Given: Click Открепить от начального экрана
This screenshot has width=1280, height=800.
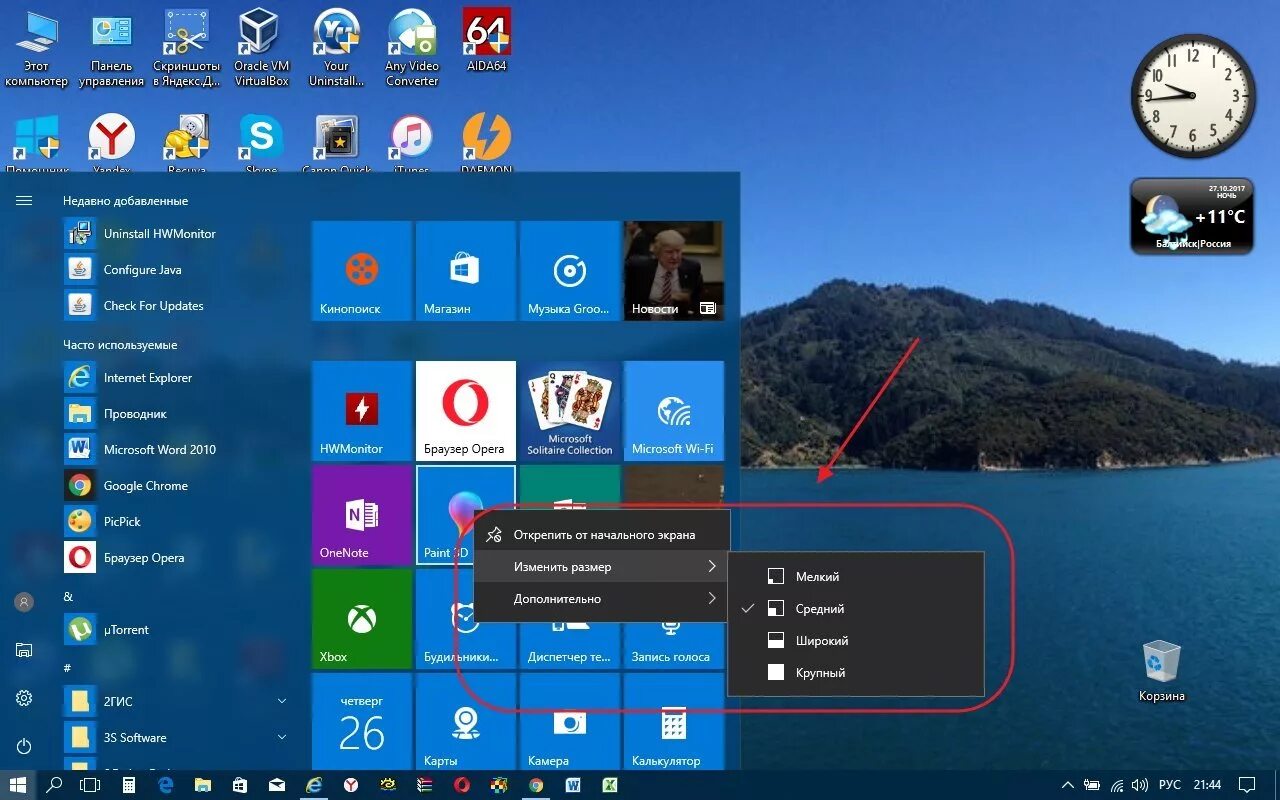Looking at the screenshot, I should pyautogui.click(x=602, y=535).
